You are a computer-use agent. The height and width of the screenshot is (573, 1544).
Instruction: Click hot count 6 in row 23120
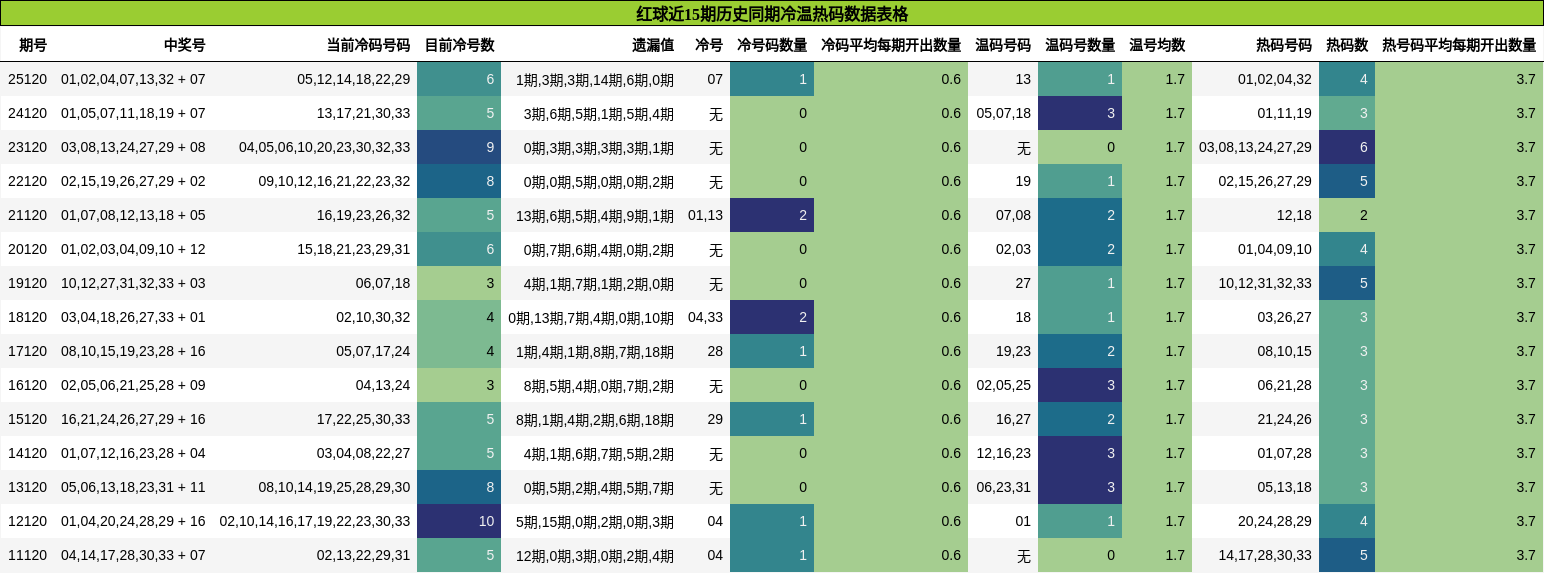pos(1347,147)
